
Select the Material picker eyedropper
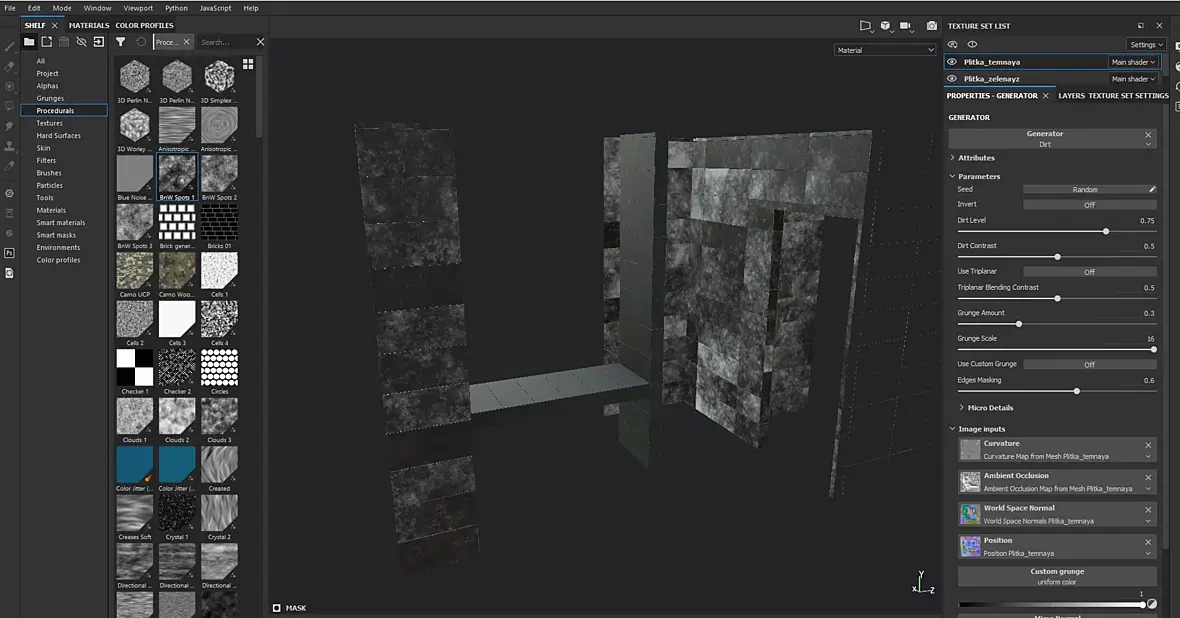tap(9, 166)
